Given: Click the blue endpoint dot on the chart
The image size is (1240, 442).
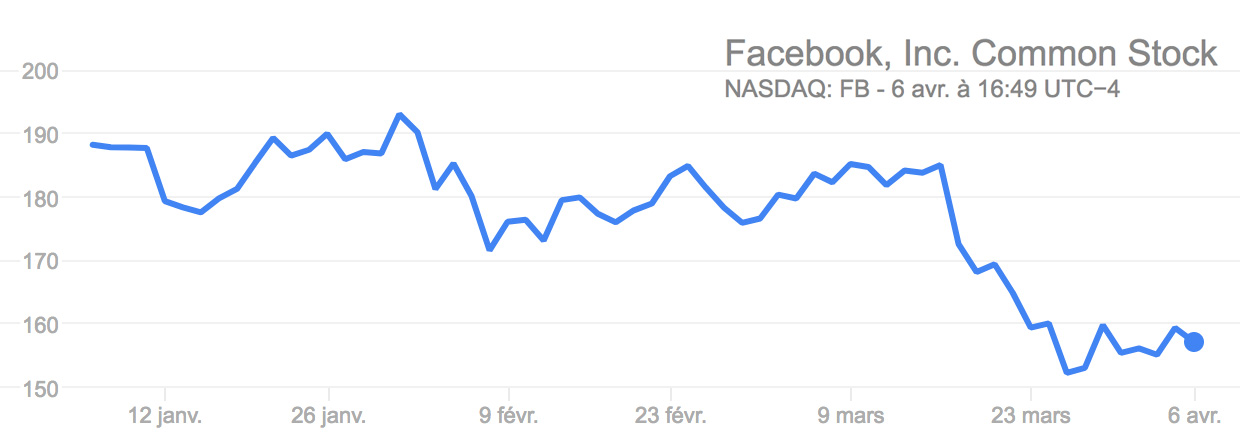Looking at the screenshot, I should [x=1193, y=342].
